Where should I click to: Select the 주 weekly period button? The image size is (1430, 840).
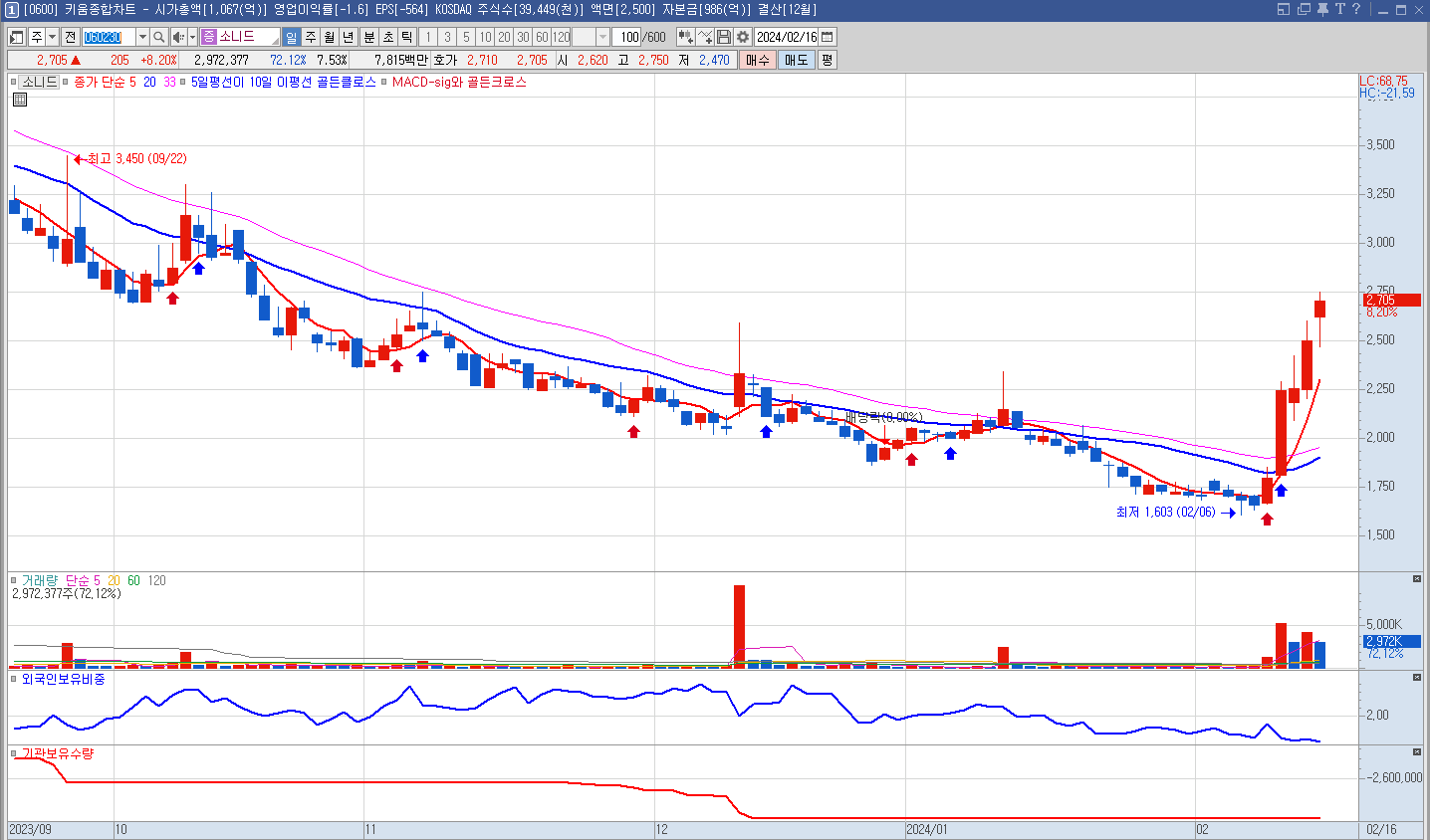tap(311, 37)
